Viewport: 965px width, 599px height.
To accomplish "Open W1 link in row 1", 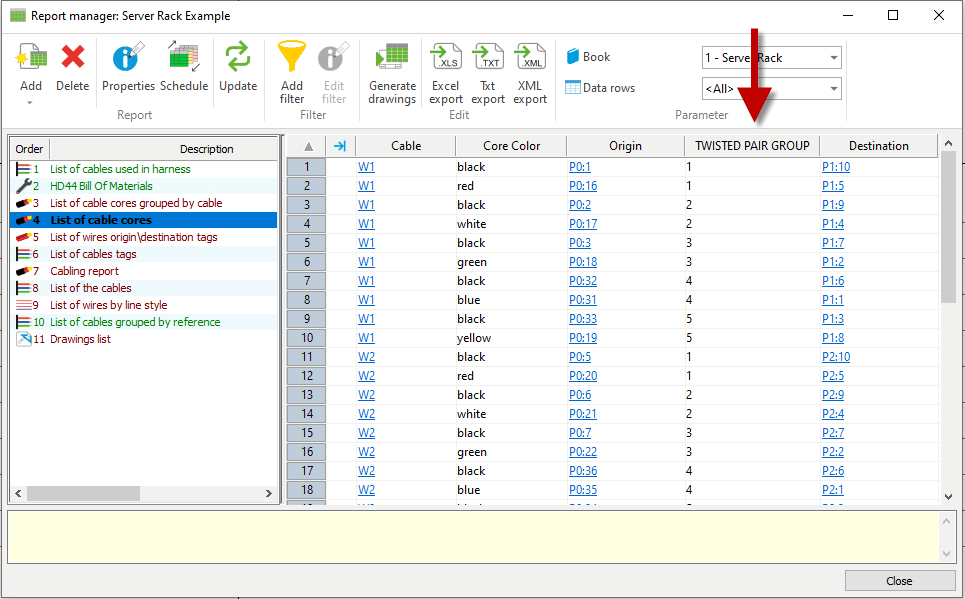I will 366,167.
